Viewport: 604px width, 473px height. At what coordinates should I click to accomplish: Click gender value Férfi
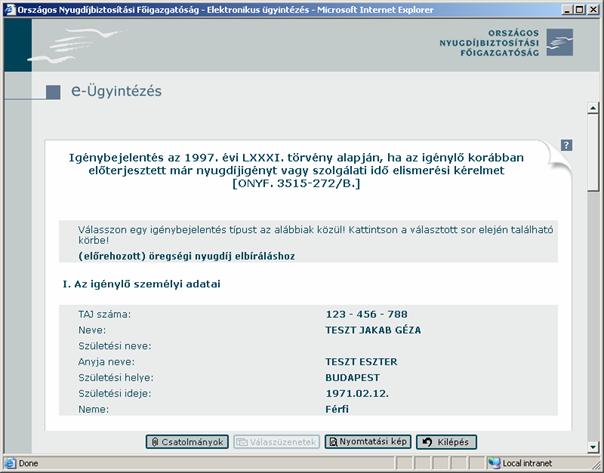[x=337, y=409]
